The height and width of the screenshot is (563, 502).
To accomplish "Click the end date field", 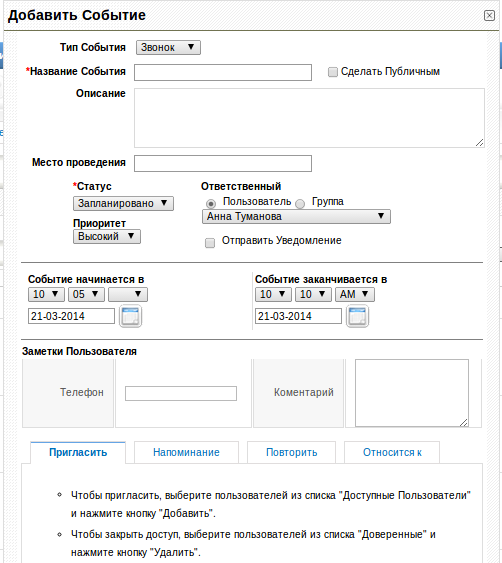I will click(x=298, y=316).
